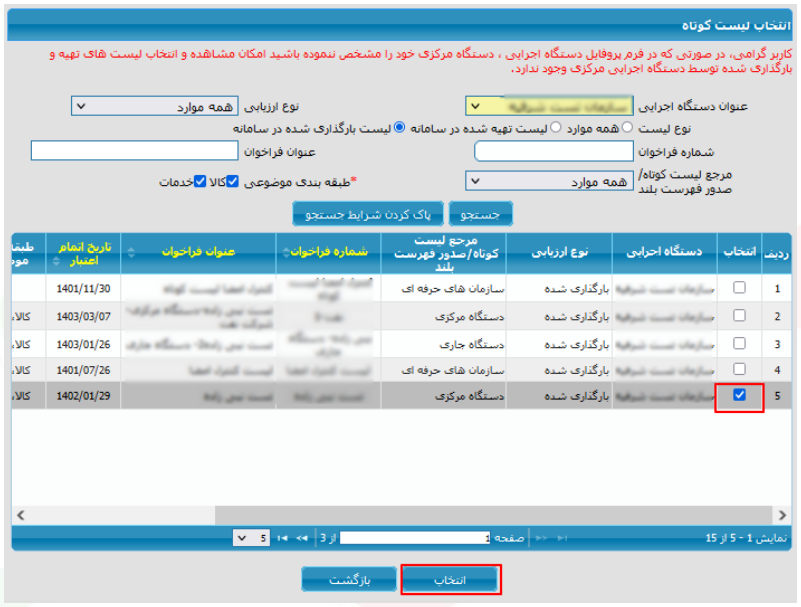This screenshot has height=607, width=801.
Task: Open the مرجع لیست کوتاه dropdown
Action: tap(549, 181)
